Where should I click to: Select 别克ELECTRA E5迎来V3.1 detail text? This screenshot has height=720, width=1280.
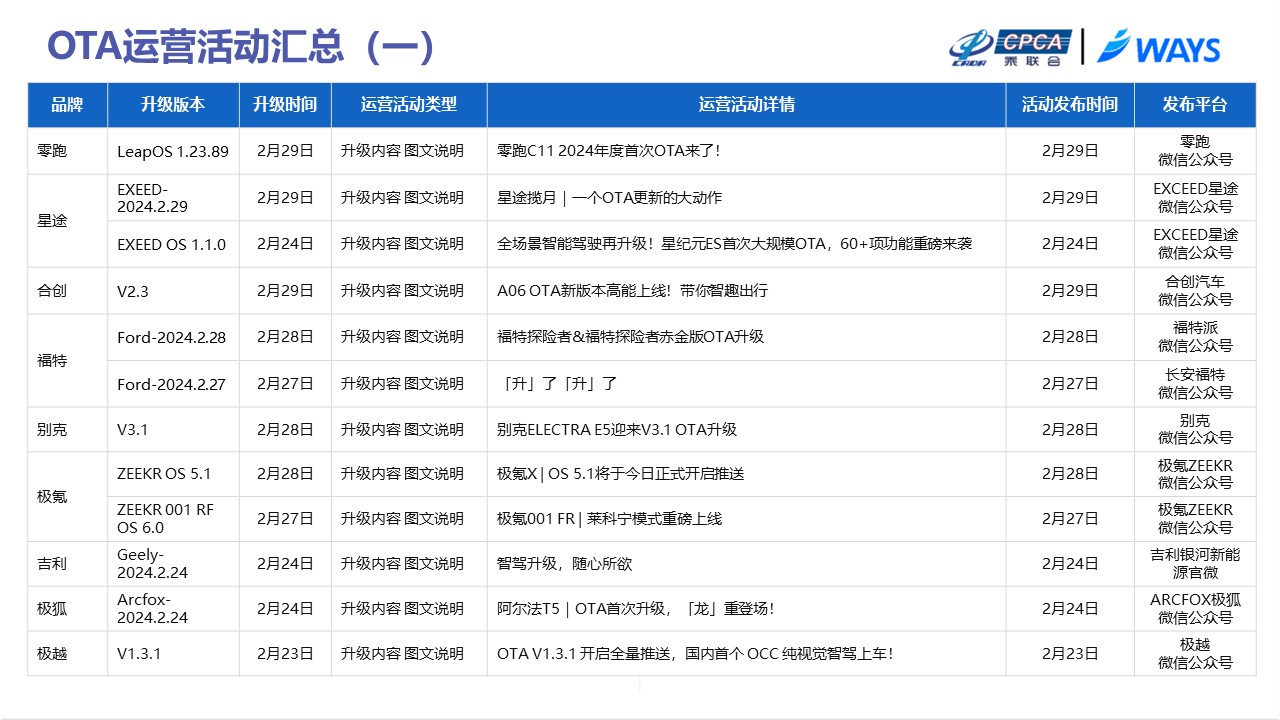(617, 429)
